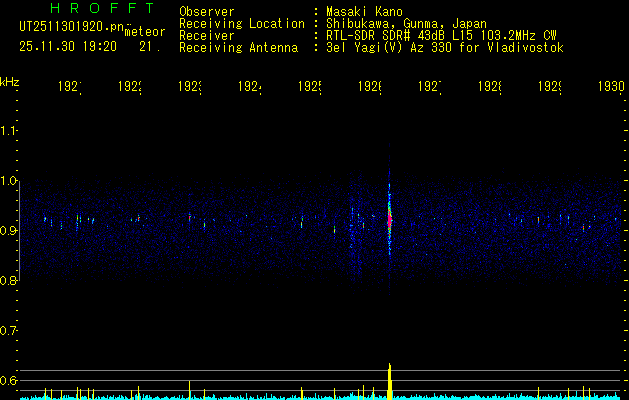This screenshot has width=629, height=400.
Task: Click the HROFFT title text
Action: pos(102,8)
